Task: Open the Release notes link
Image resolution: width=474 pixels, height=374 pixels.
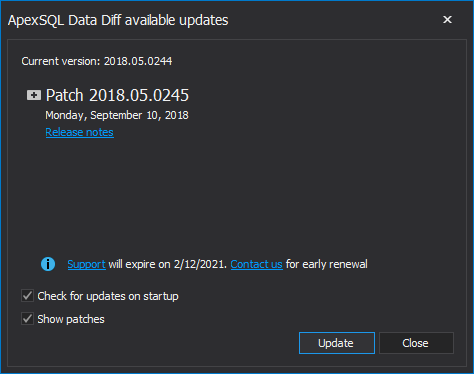Action: 79,132
